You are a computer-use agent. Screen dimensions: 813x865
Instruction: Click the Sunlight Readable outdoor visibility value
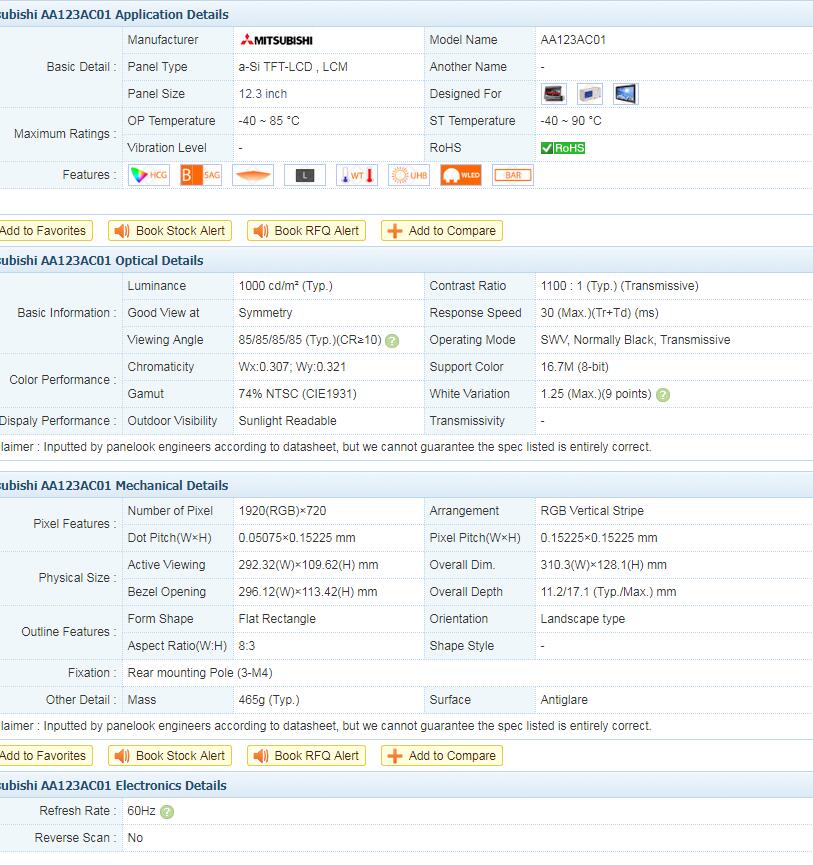pyautogui.click(x=287, y=421)
